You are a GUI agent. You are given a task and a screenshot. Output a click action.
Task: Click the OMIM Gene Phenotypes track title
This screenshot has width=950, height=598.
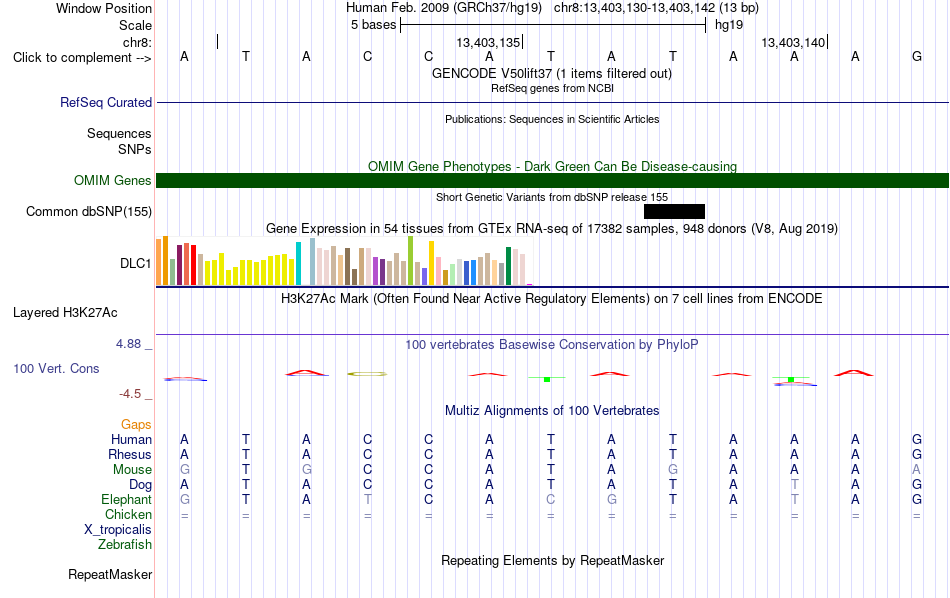click(552, 166)
